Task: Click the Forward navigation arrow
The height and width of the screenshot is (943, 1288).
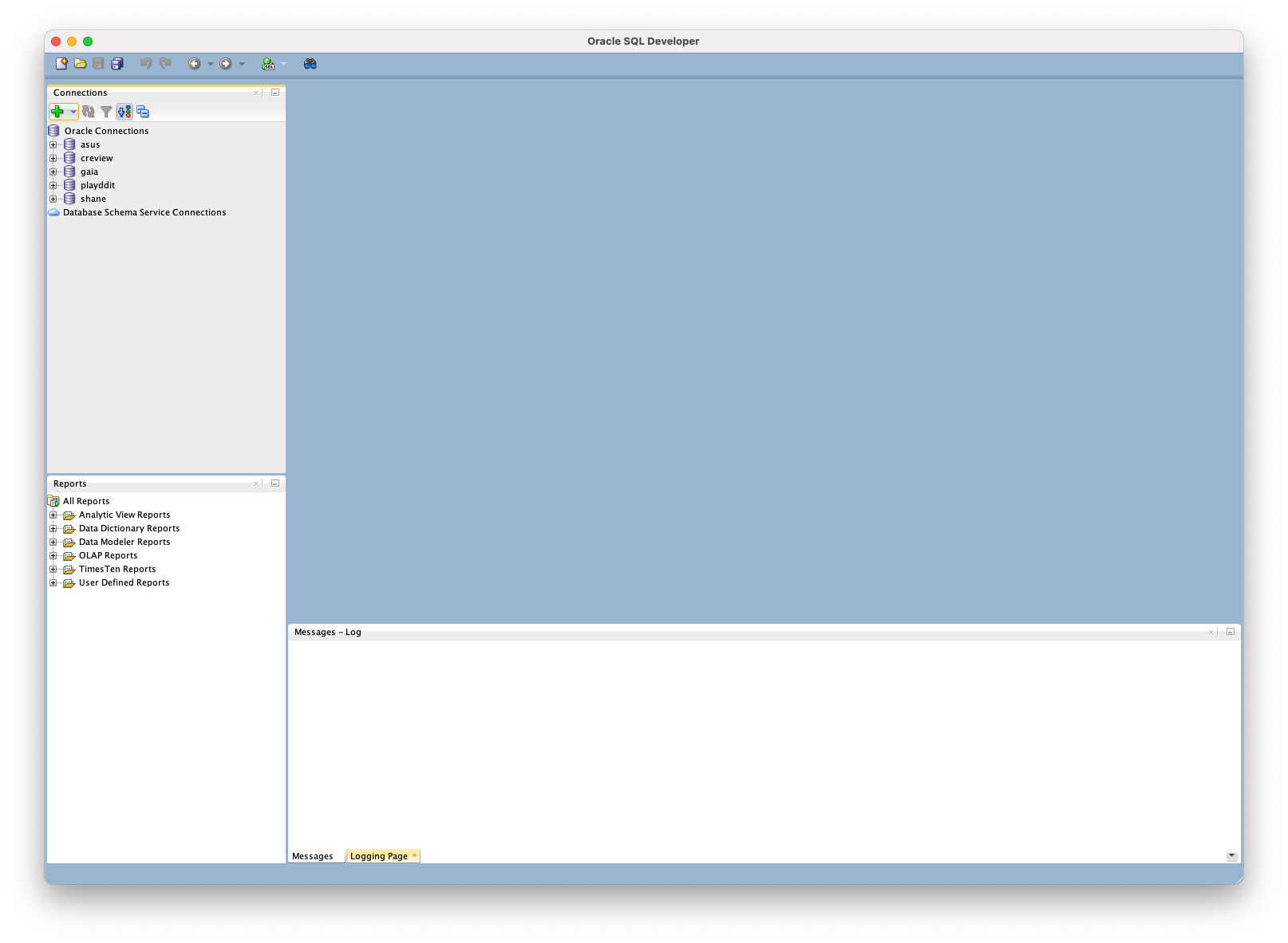Action: 226,64
